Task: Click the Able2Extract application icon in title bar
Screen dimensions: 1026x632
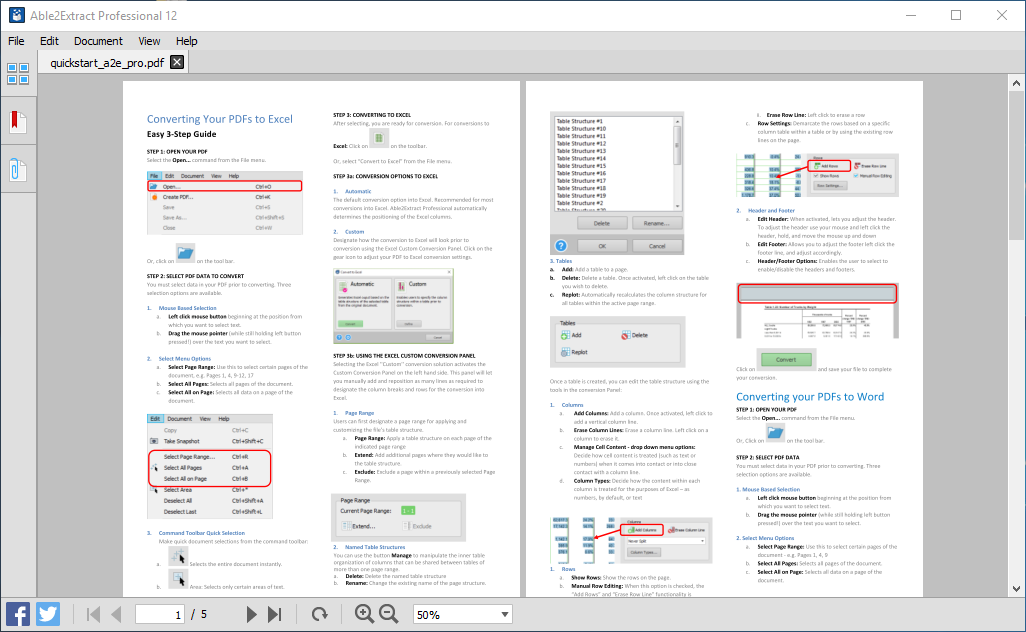Action: point(16,15)
